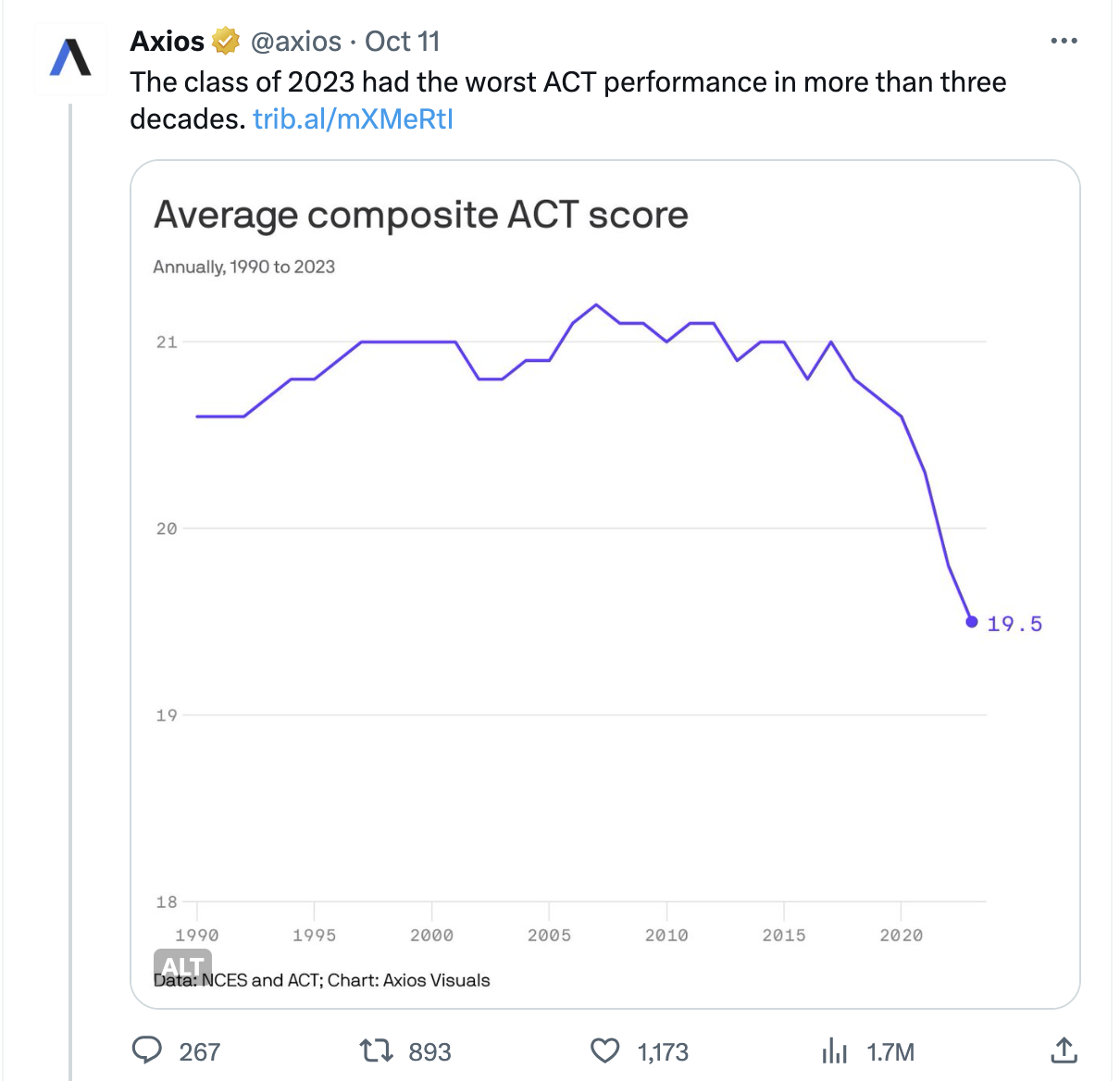Click the 893 reposts count
This screenshot has width=1120, height=1081.
[429, 1052]
